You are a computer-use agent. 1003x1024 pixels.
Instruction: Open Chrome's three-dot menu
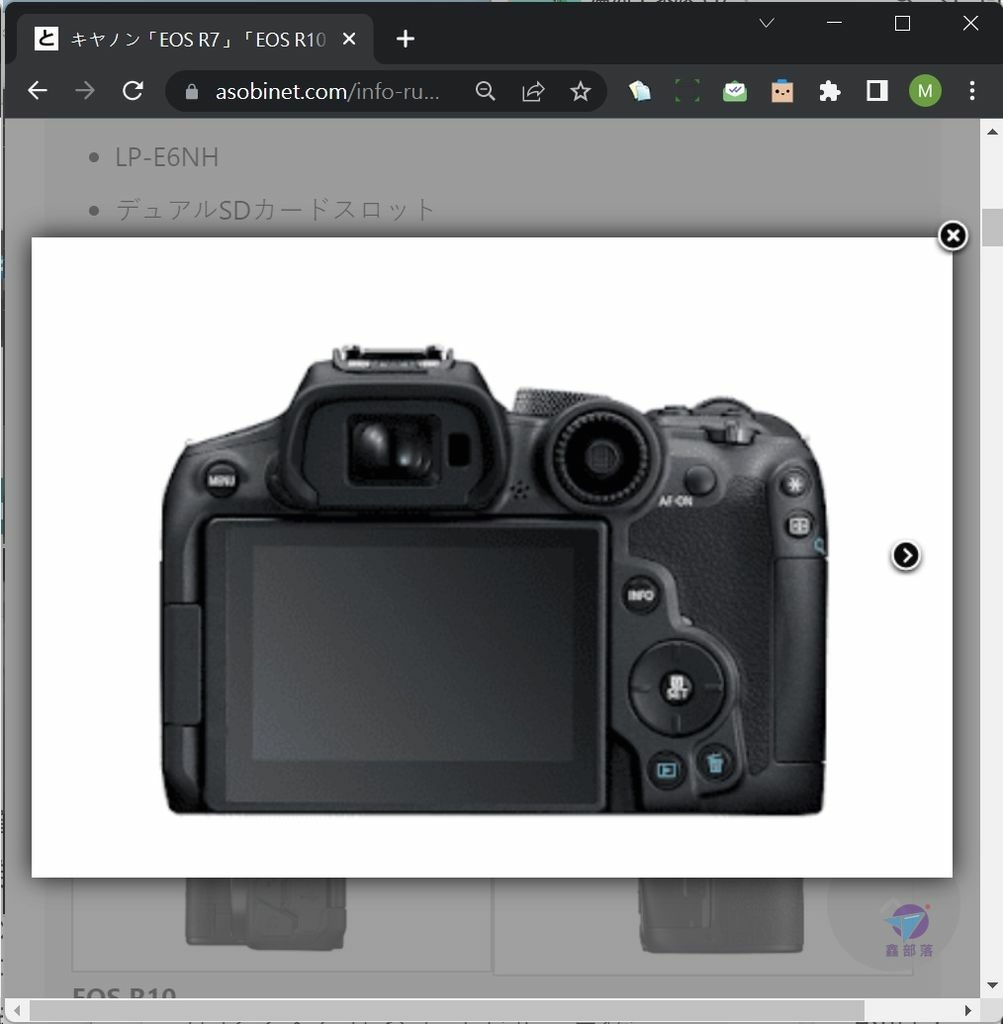(972, 91)
